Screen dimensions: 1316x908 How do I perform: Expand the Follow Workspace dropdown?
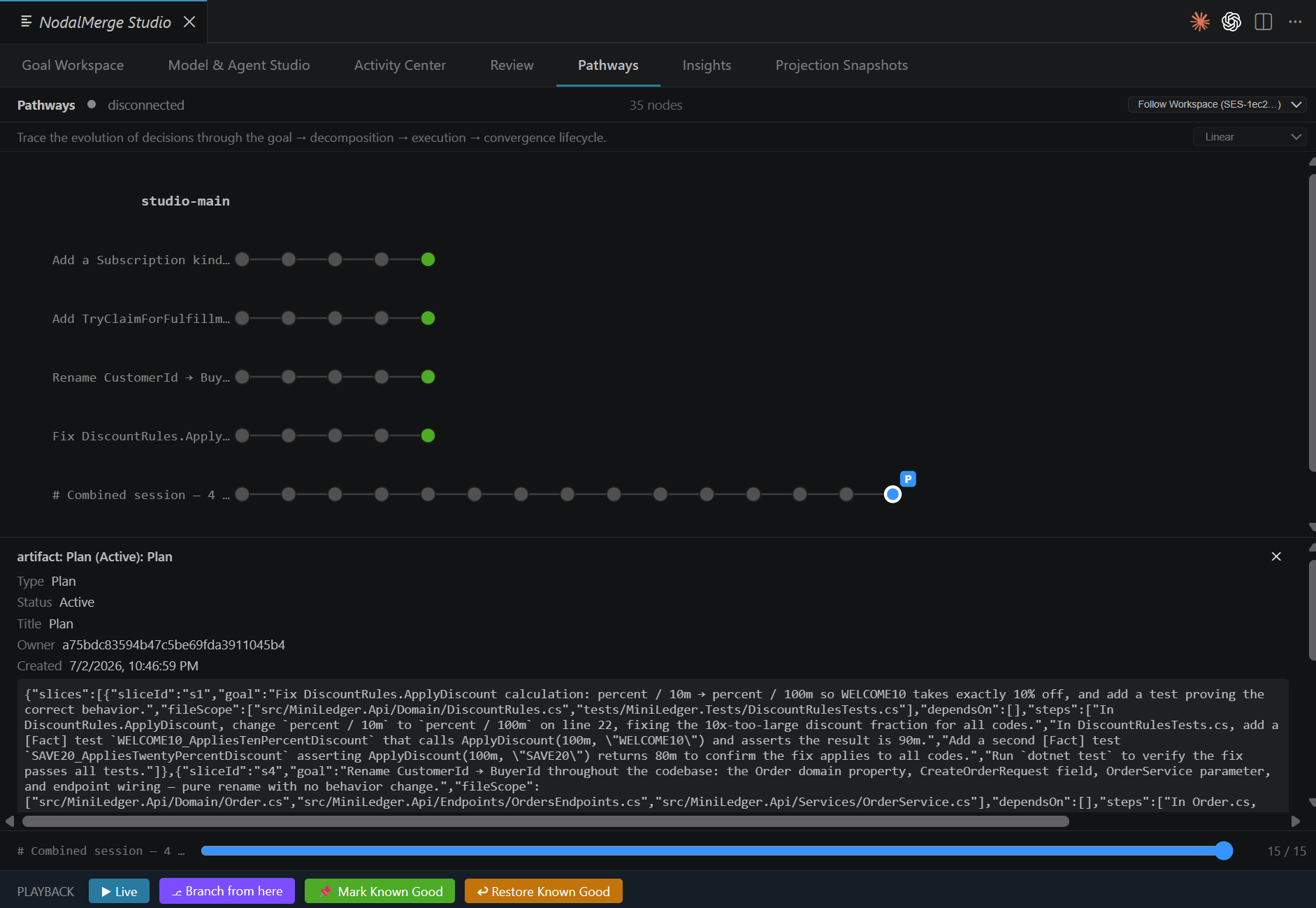1217,104
